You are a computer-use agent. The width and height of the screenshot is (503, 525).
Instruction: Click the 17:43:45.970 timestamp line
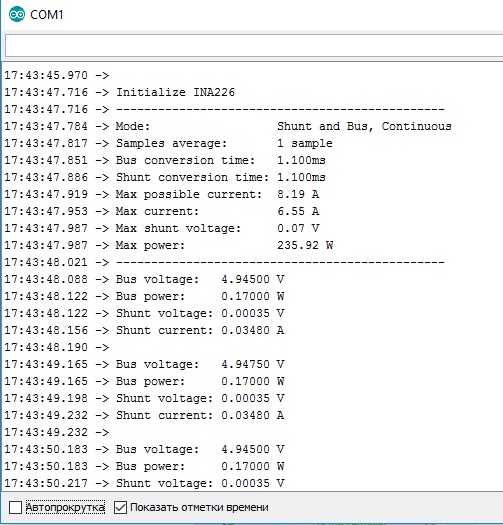click(x=57, y=75)
